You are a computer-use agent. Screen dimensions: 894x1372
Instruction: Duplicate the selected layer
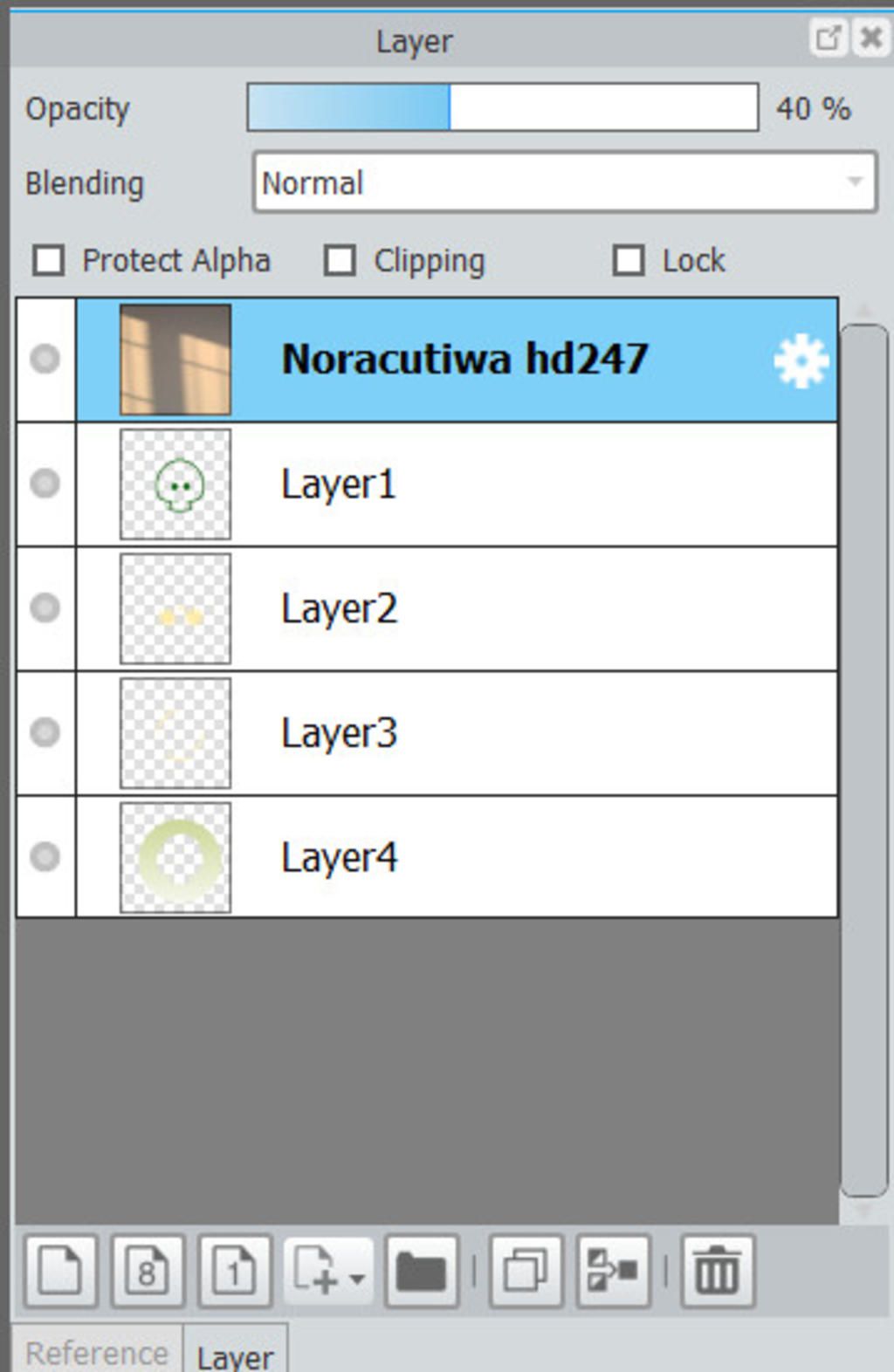(526, 1271)
